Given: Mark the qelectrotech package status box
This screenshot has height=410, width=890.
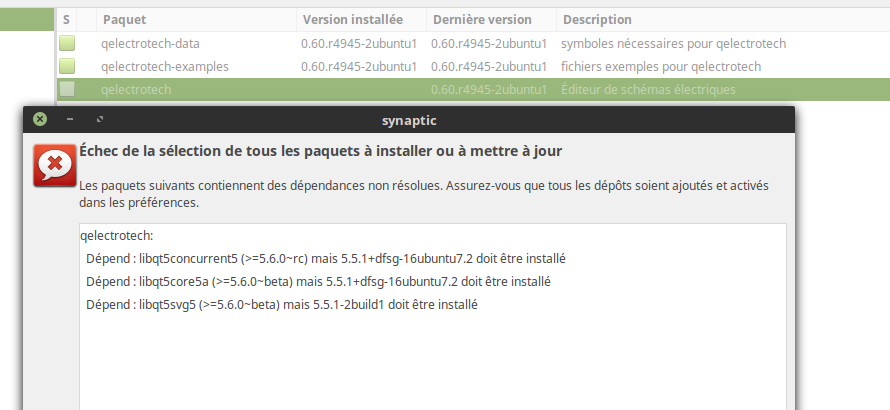Looking at the screenshot, I should click(x=67, y=89).
